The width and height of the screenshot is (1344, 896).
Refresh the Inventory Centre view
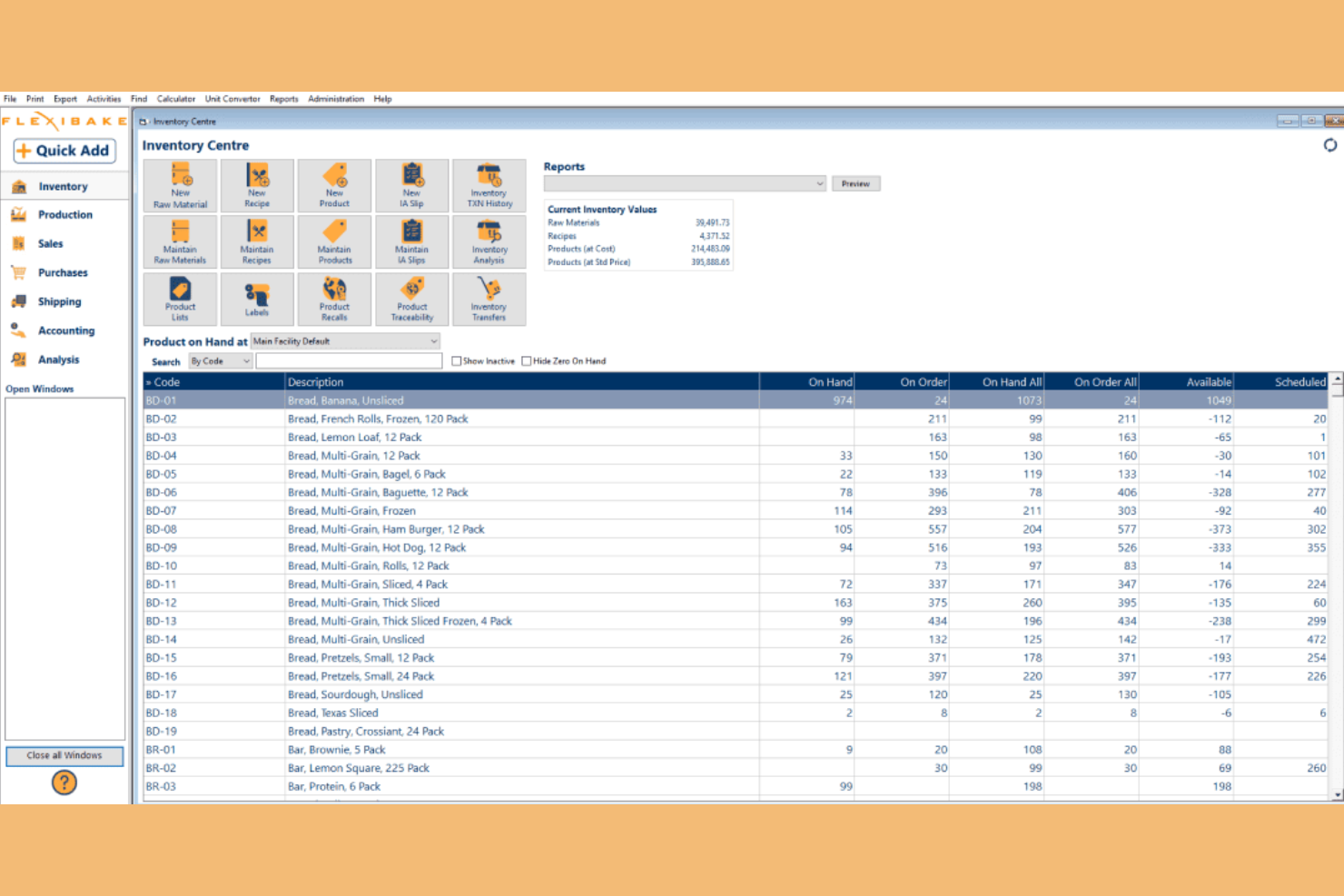click(1329, 145)
